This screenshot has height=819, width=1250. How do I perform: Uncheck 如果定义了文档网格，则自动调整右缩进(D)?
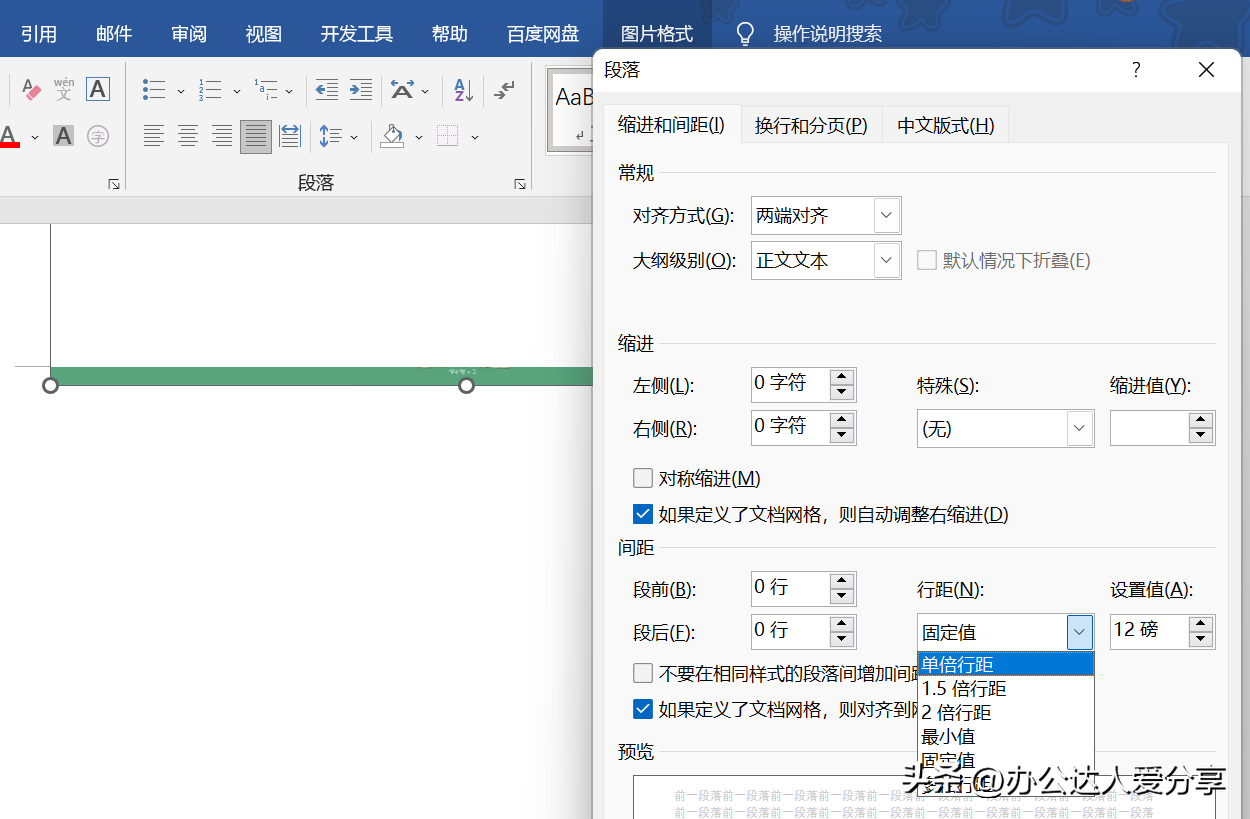click(643, 514)
